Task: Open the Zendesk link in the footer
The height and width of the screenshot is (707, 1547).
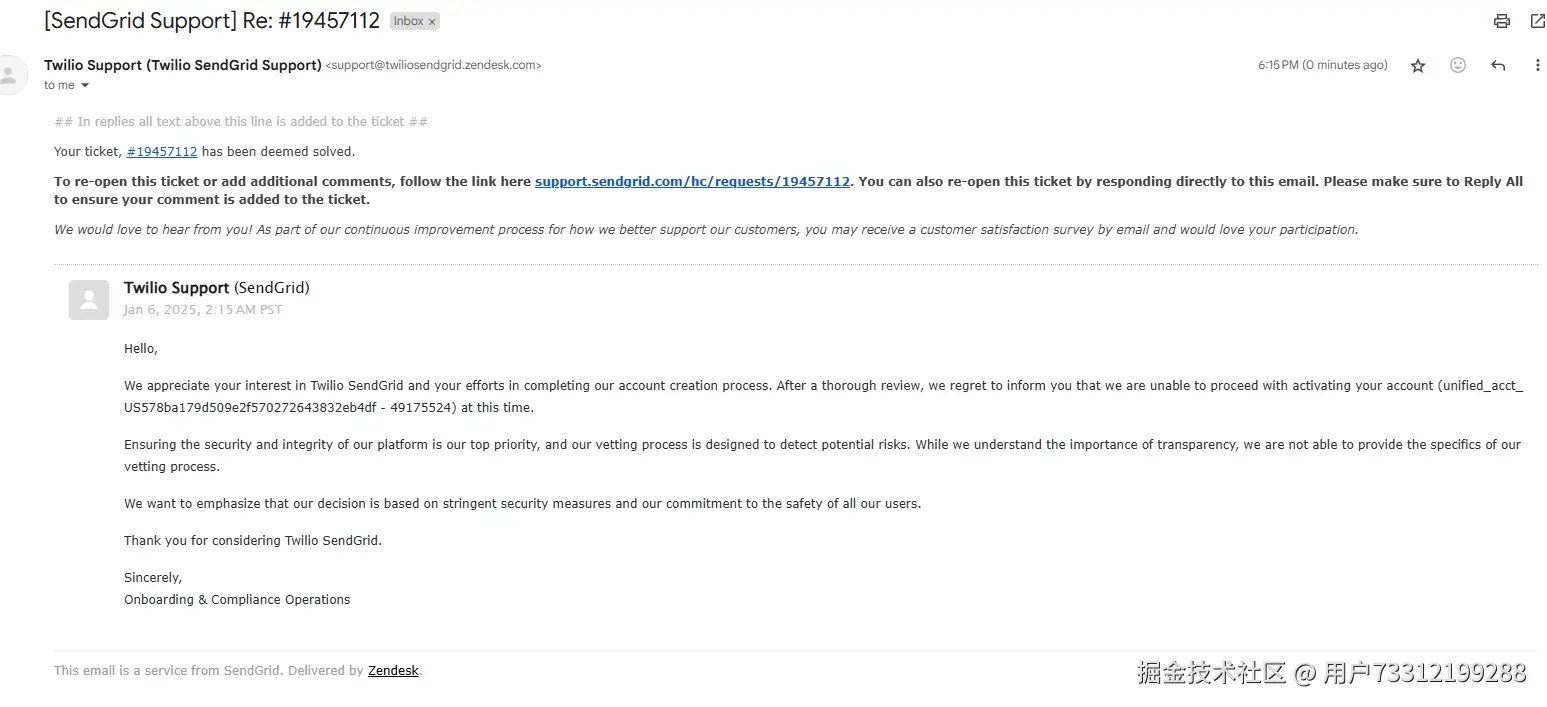Action: coord(393,671)
